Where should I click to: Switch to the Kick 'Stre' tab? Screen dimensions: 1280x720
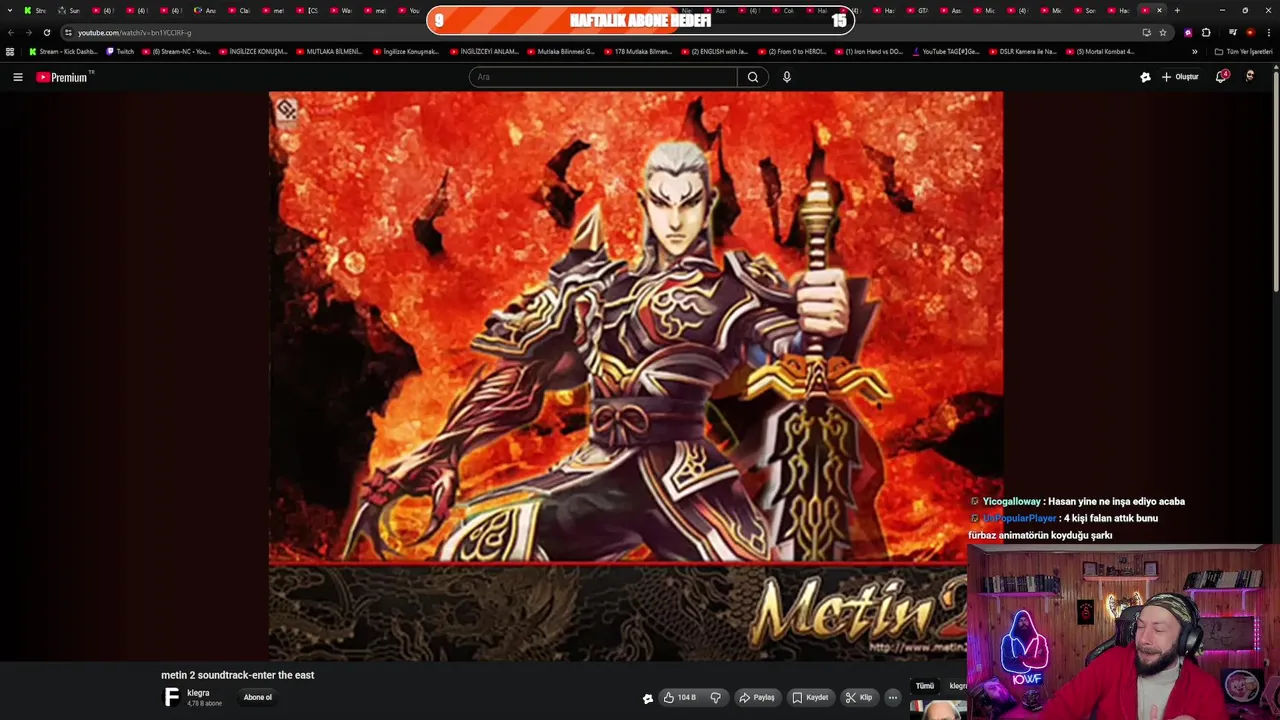click(x=35, y=10)
